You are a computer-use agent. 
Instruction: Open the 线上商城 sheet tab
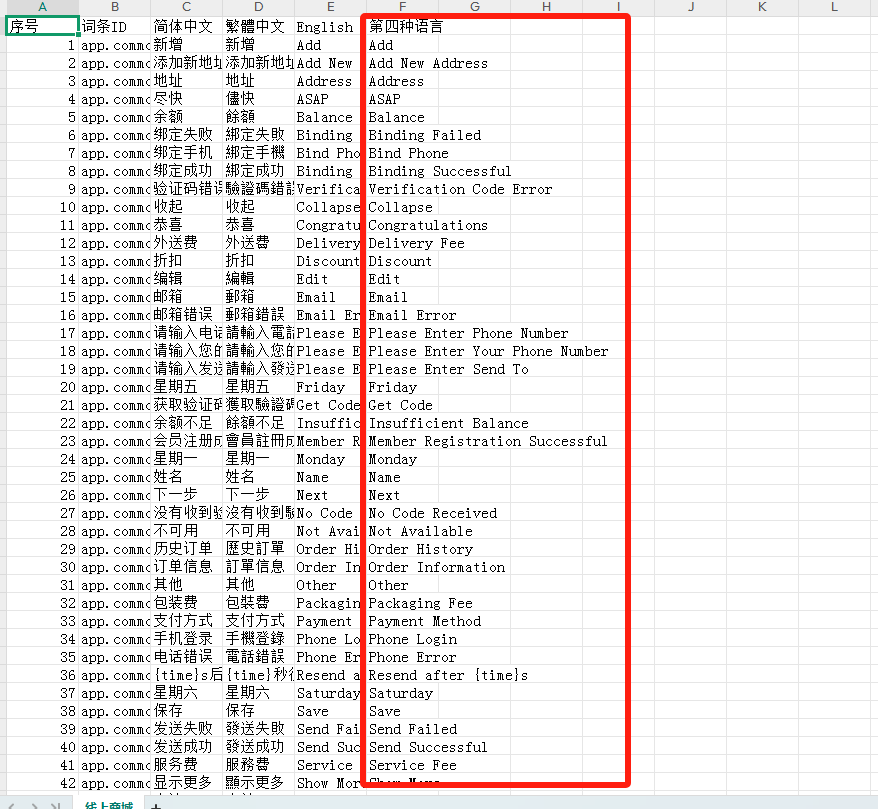pyautogui.click(x=109, y=805)
